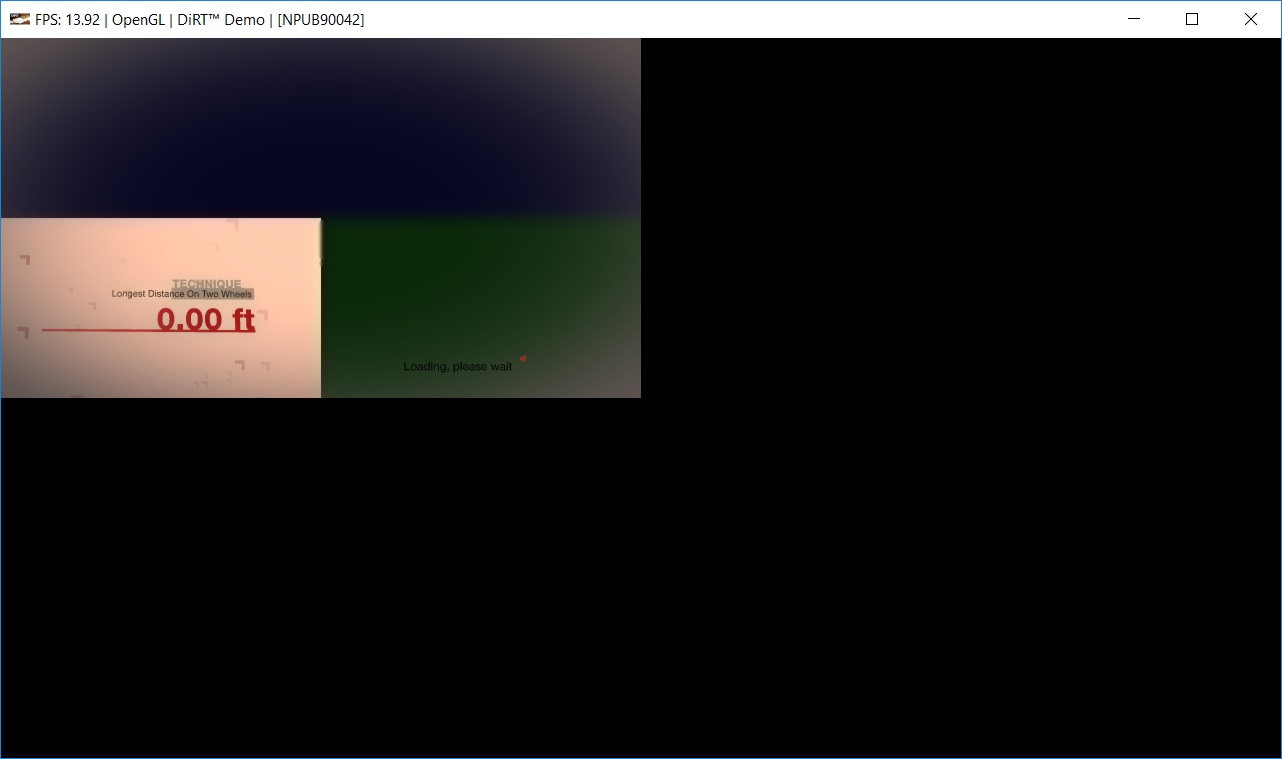Click the "Loading, please wait" message
The height and width of the screenshot is (759, 1282).
tap(458, 367)
